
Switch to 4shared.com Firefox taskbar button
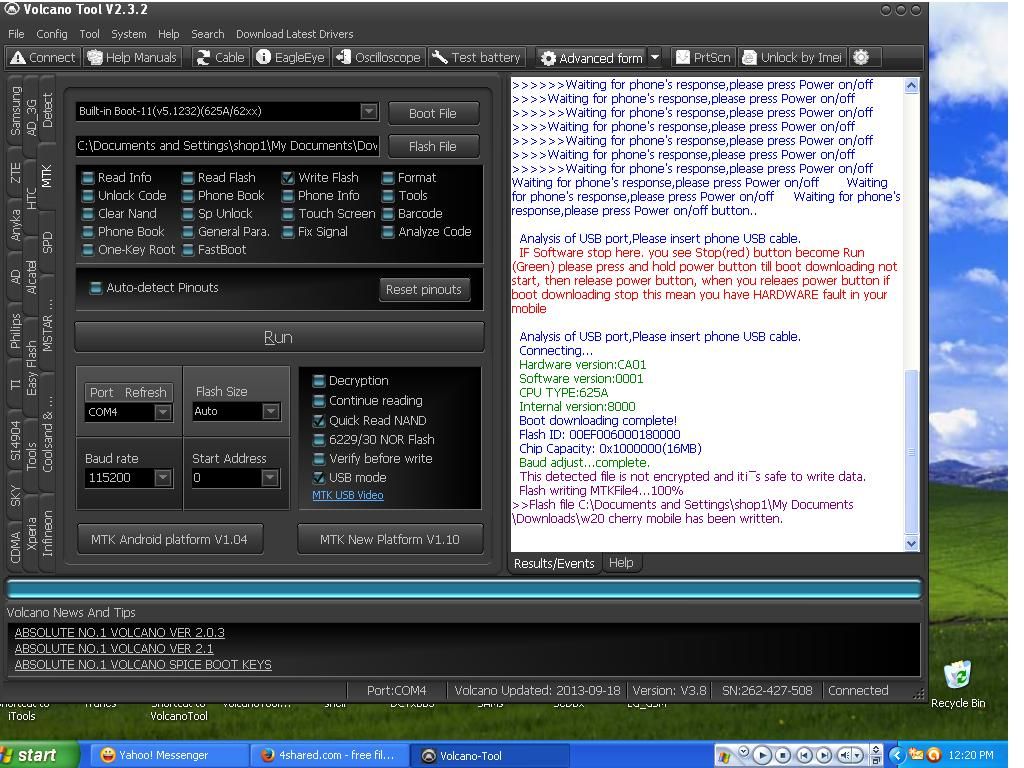coord(328,756)
